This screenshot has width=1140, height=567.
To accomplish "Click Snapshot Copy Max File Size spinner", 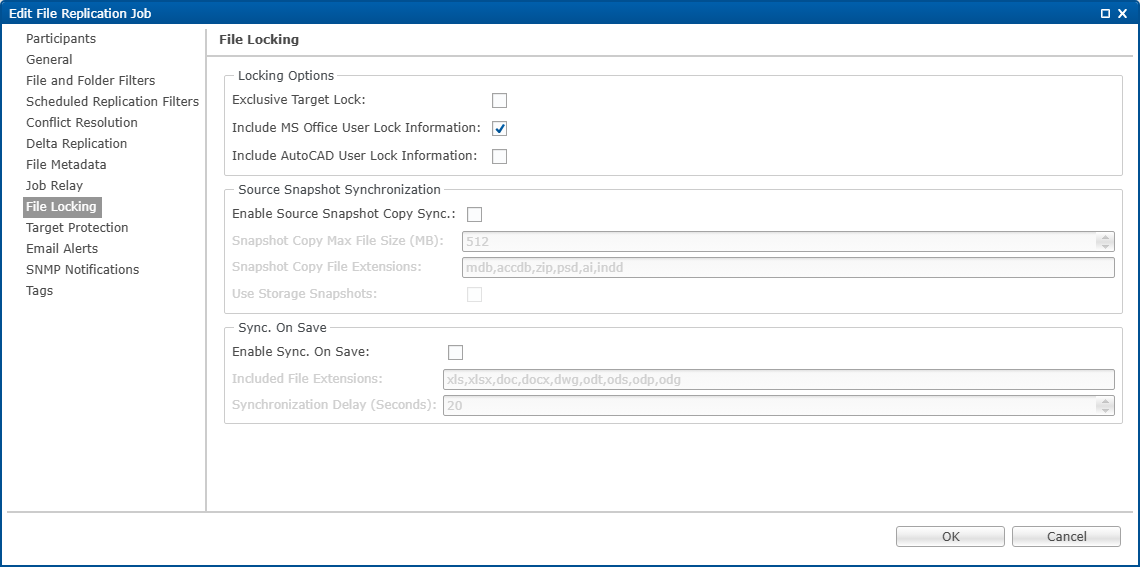I will [x=1104, y=241].
